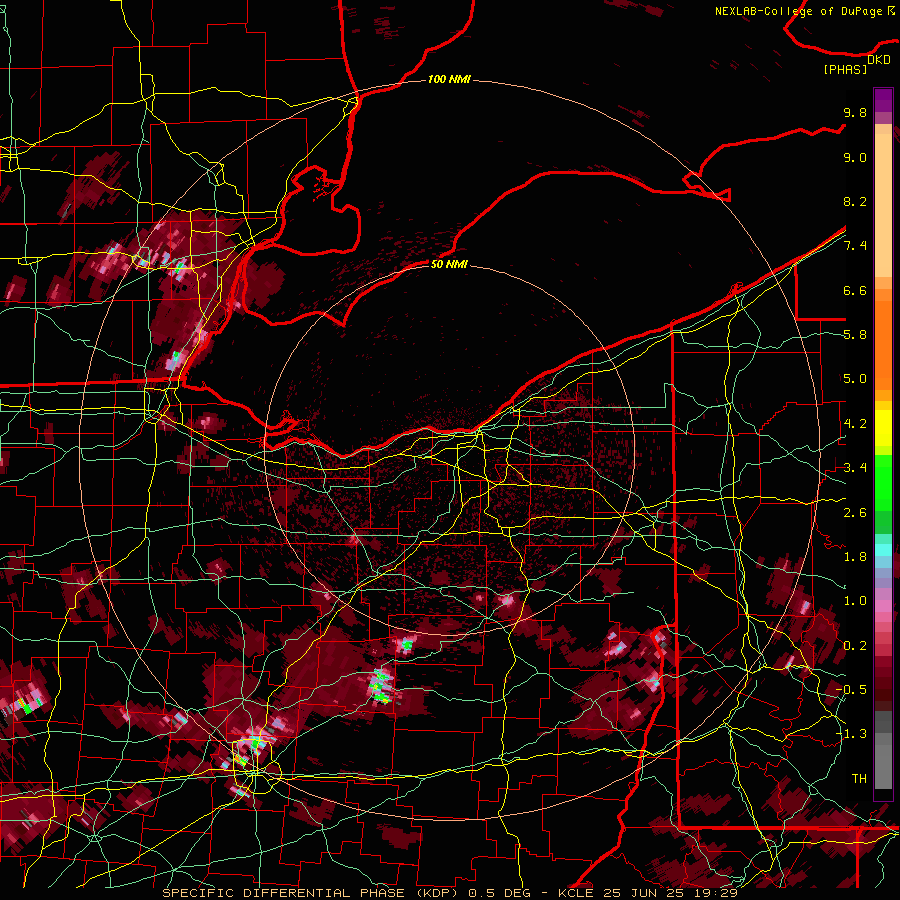Select the 3.4 value on the scale
This screenshot has width=900, height=900.
pos(855,468)
